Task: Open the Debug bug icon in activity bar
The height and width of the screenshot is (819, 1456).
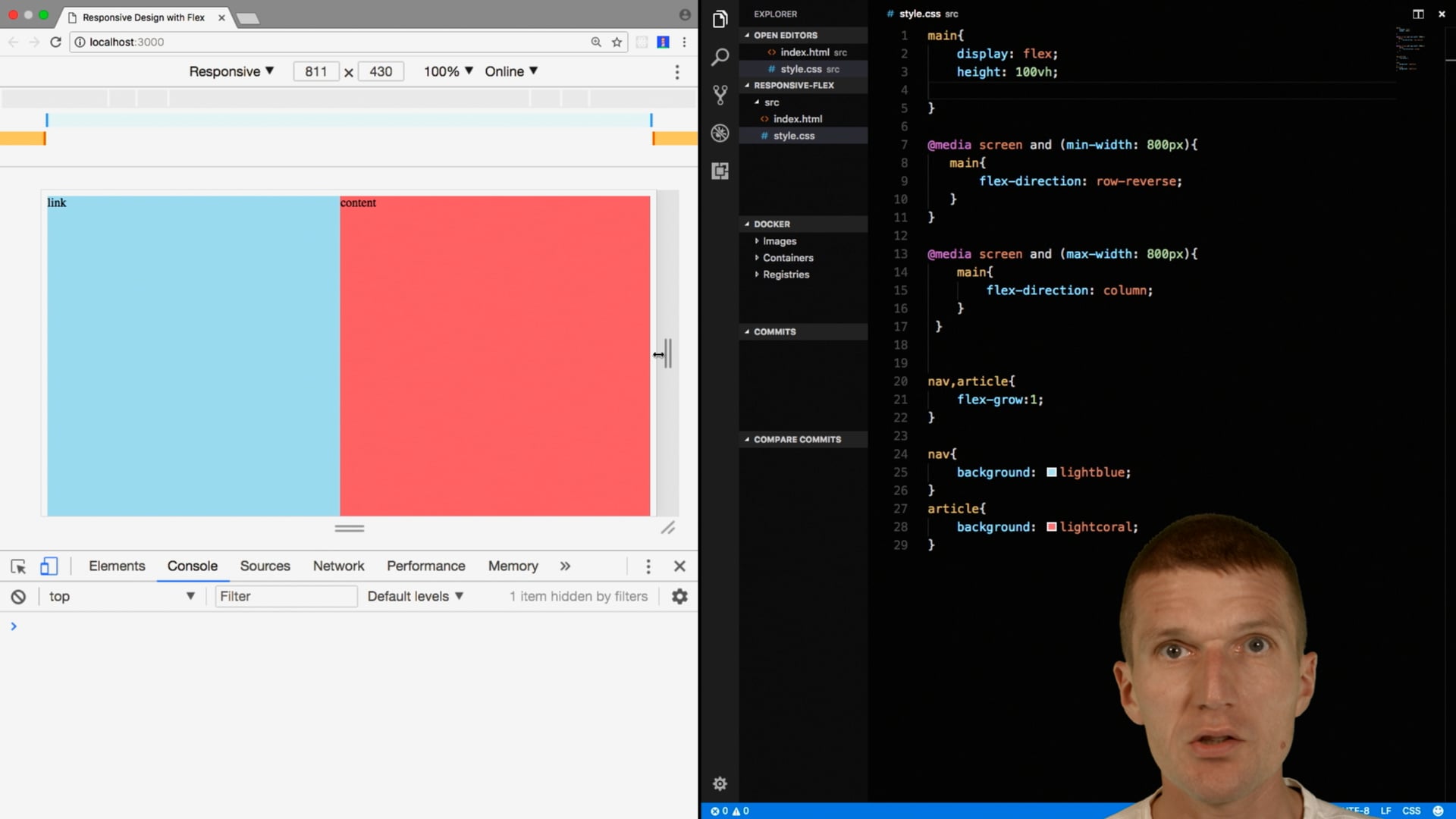Action: pos(720,133)
